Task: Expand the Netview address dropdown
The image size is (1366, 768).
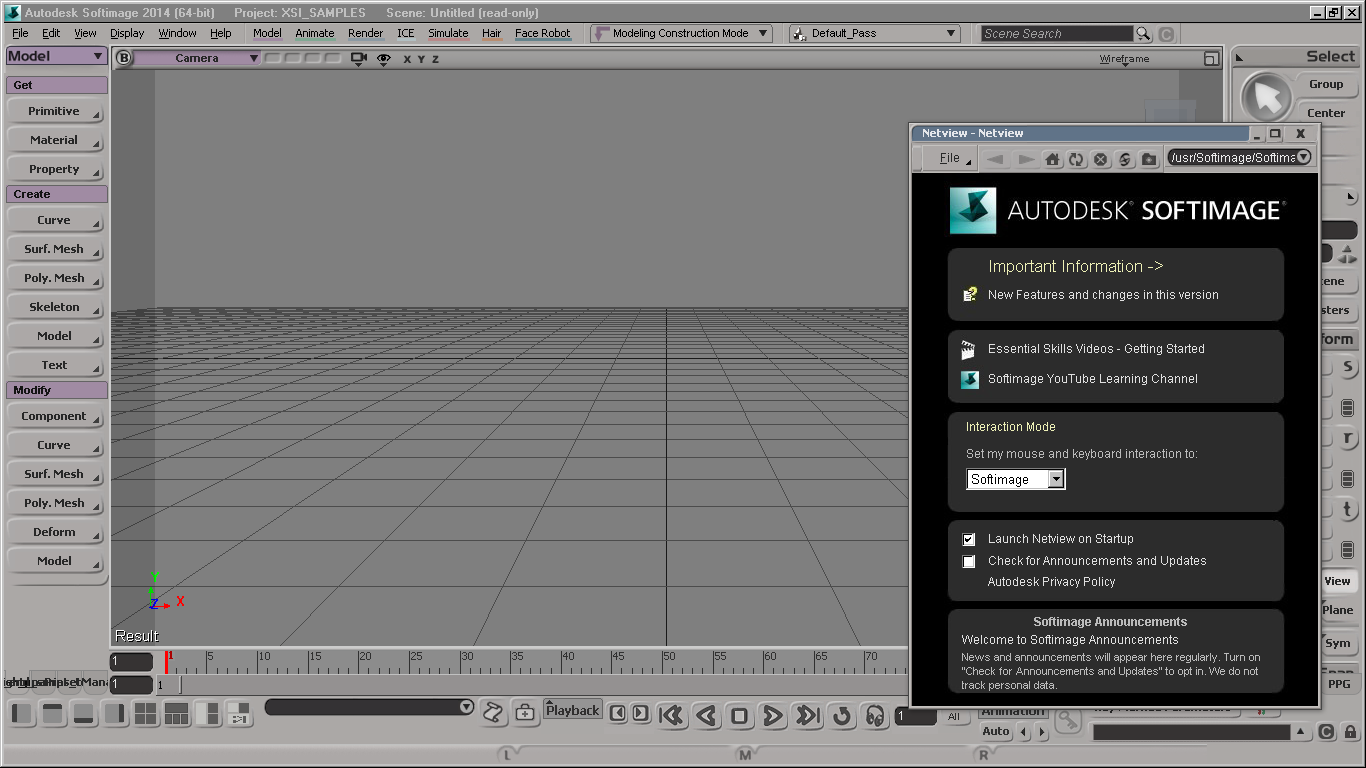Action: 1304,157
